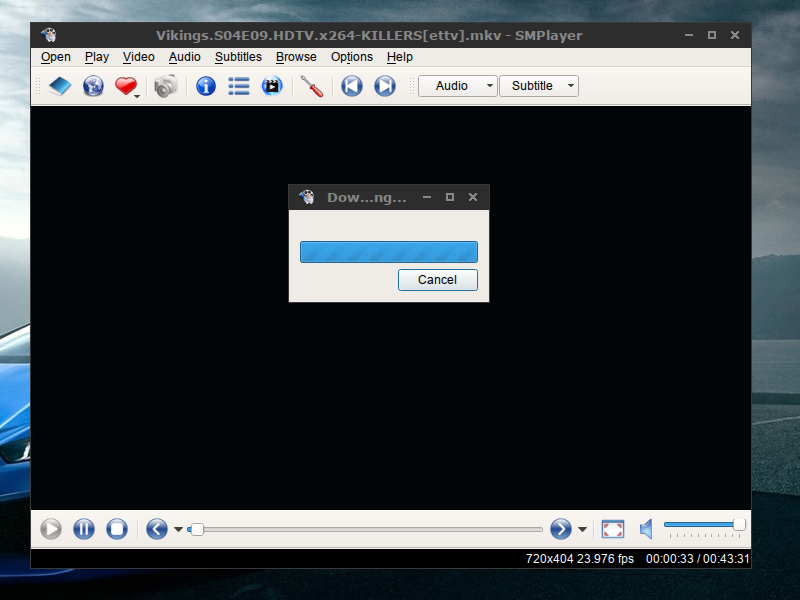Minimize the SMPlayer window
The image size is (800, 600).
click(689, 35)
